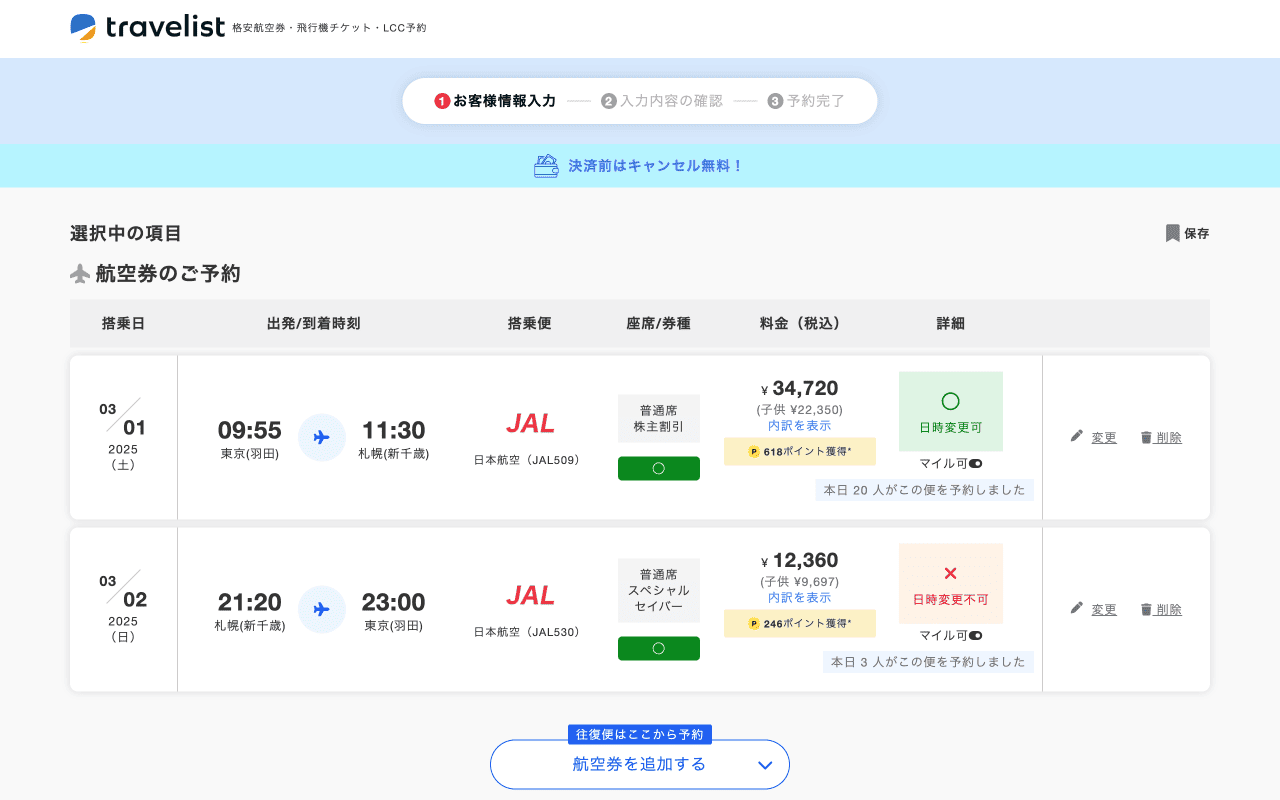1280x800 pixels.
Task: Click plane icon between 09:55 and 11:30
Action: (322, 437)
